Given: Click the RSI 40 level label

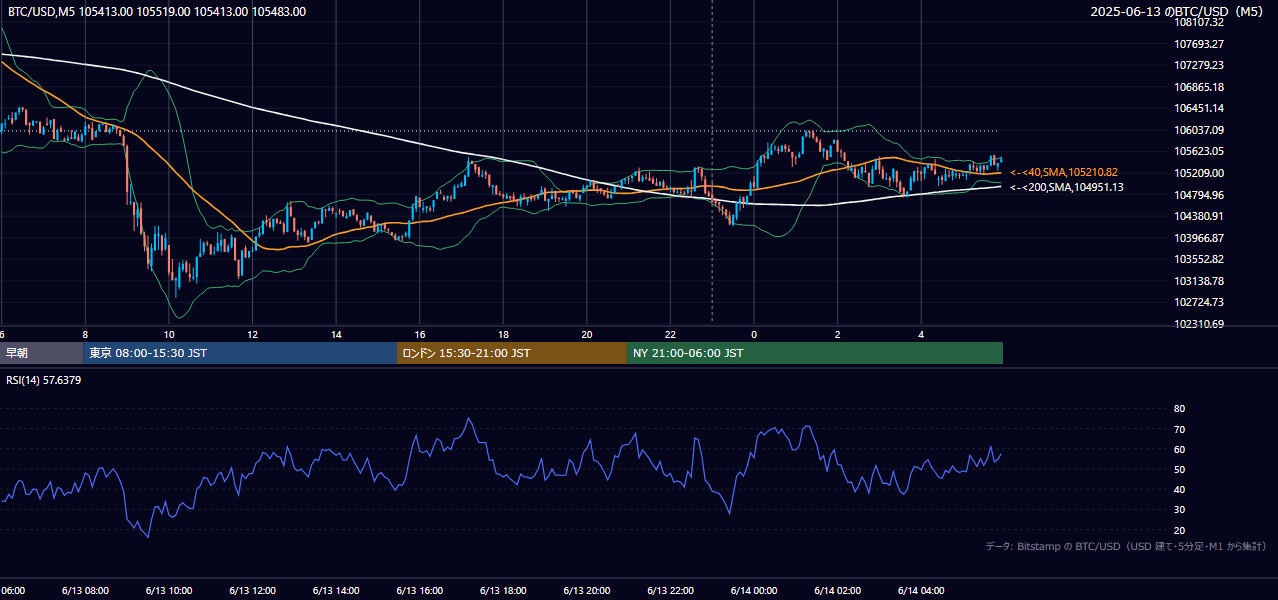Looking at the screenshot, I should 1179,489.
